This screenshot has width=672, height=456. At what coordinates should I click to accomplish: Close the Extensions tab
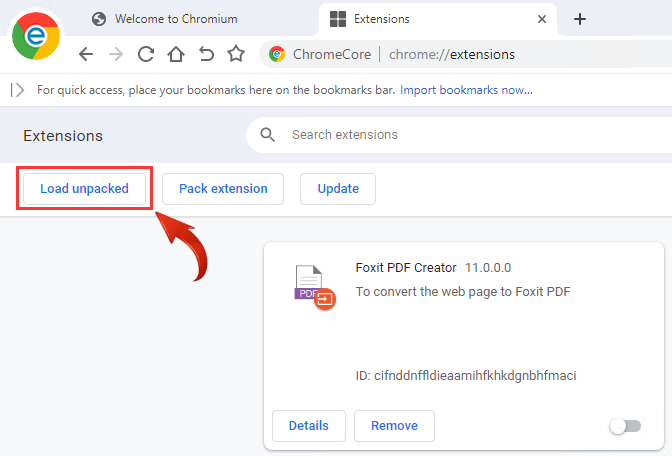[542, 19]
